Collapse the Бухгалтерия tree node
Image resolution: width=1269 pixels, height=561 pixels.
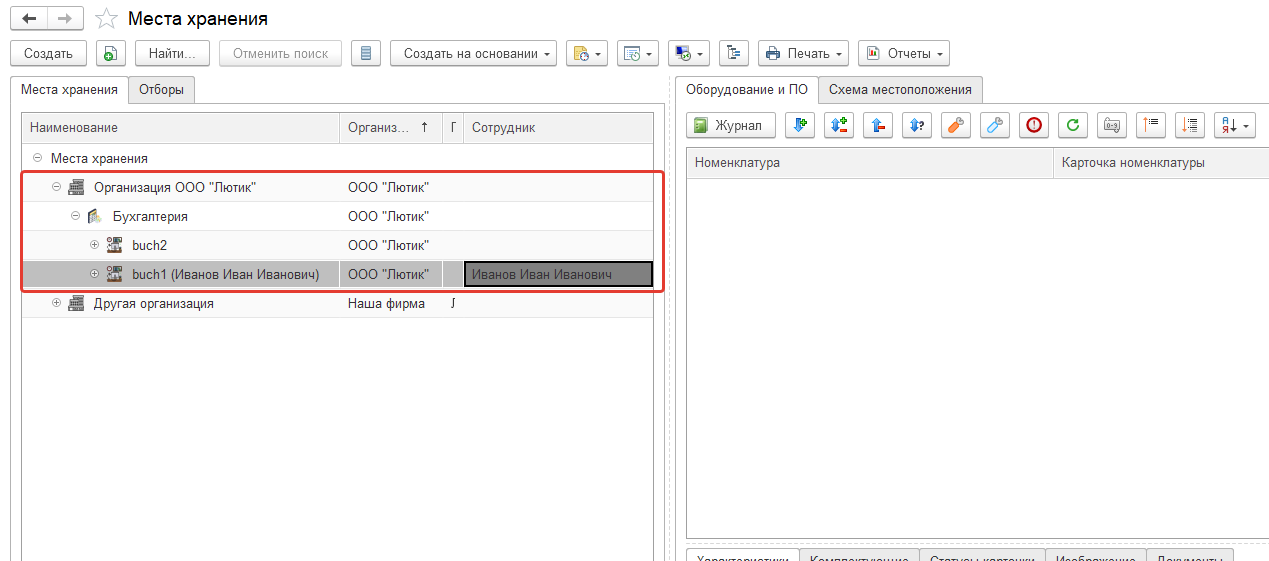pos(76,216)
